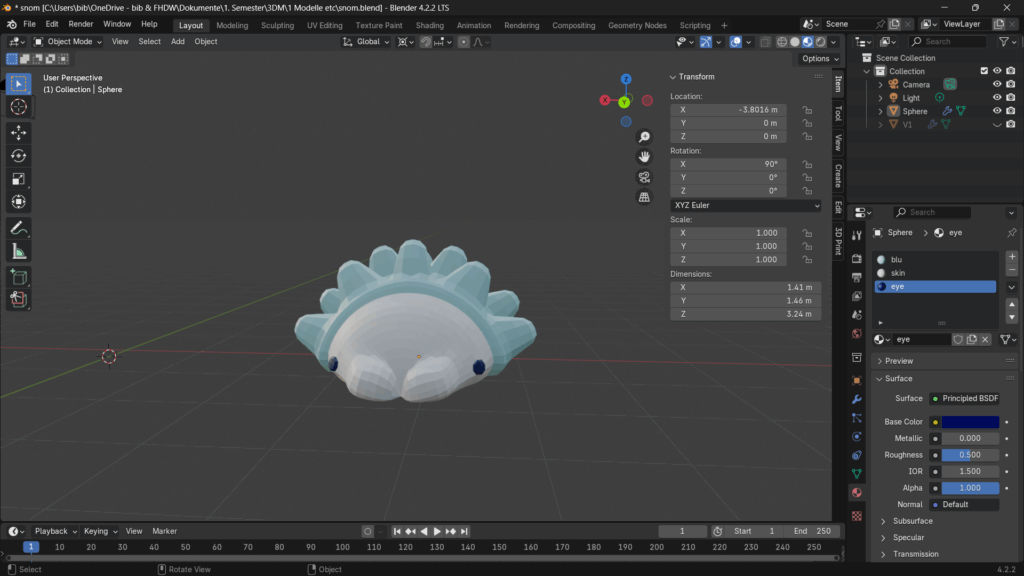Hide the Camera object in outliner

pos(996,84)
